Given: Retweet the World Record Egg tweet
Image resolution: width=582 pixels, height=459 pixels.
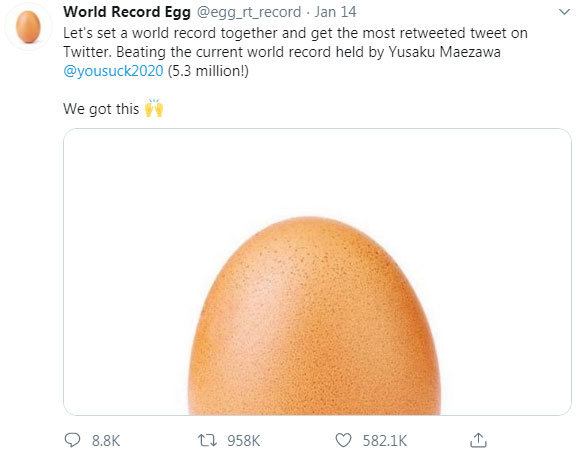Looking at the screenshot, I should pos(207,440).
